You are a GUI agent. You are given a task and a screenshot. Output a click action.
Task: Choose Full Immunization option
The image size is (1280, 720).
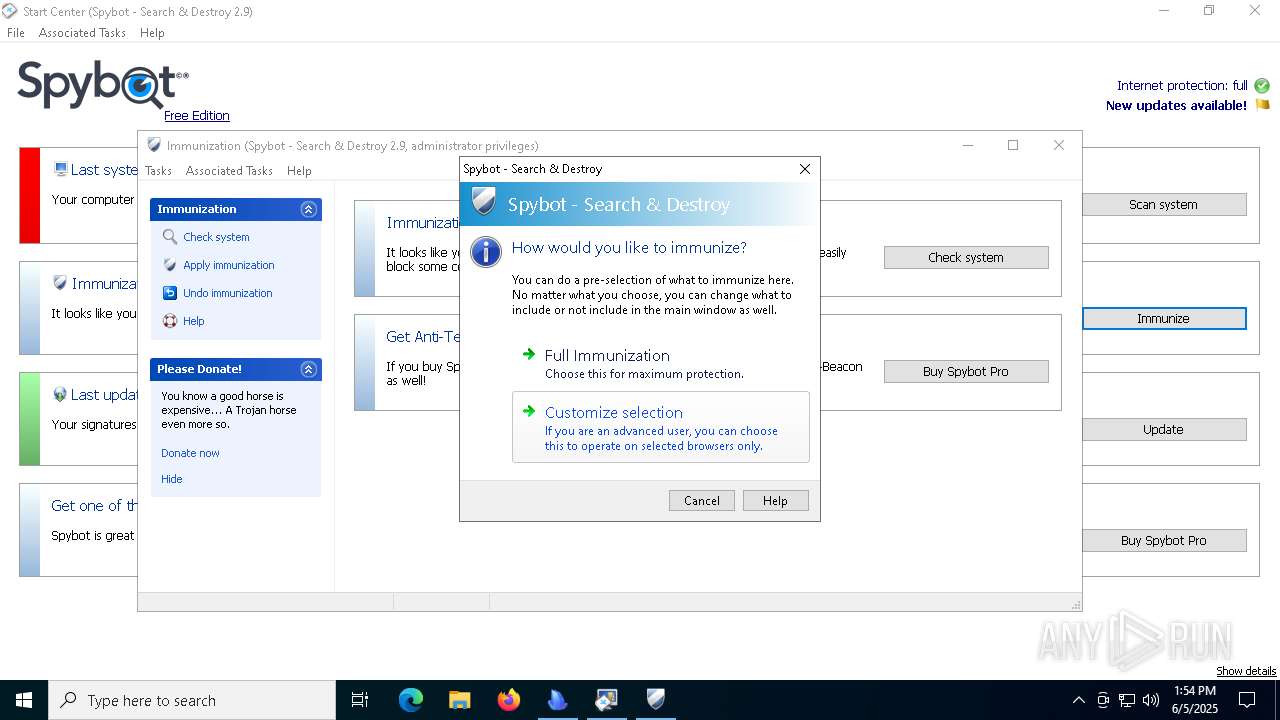(660, 363)
